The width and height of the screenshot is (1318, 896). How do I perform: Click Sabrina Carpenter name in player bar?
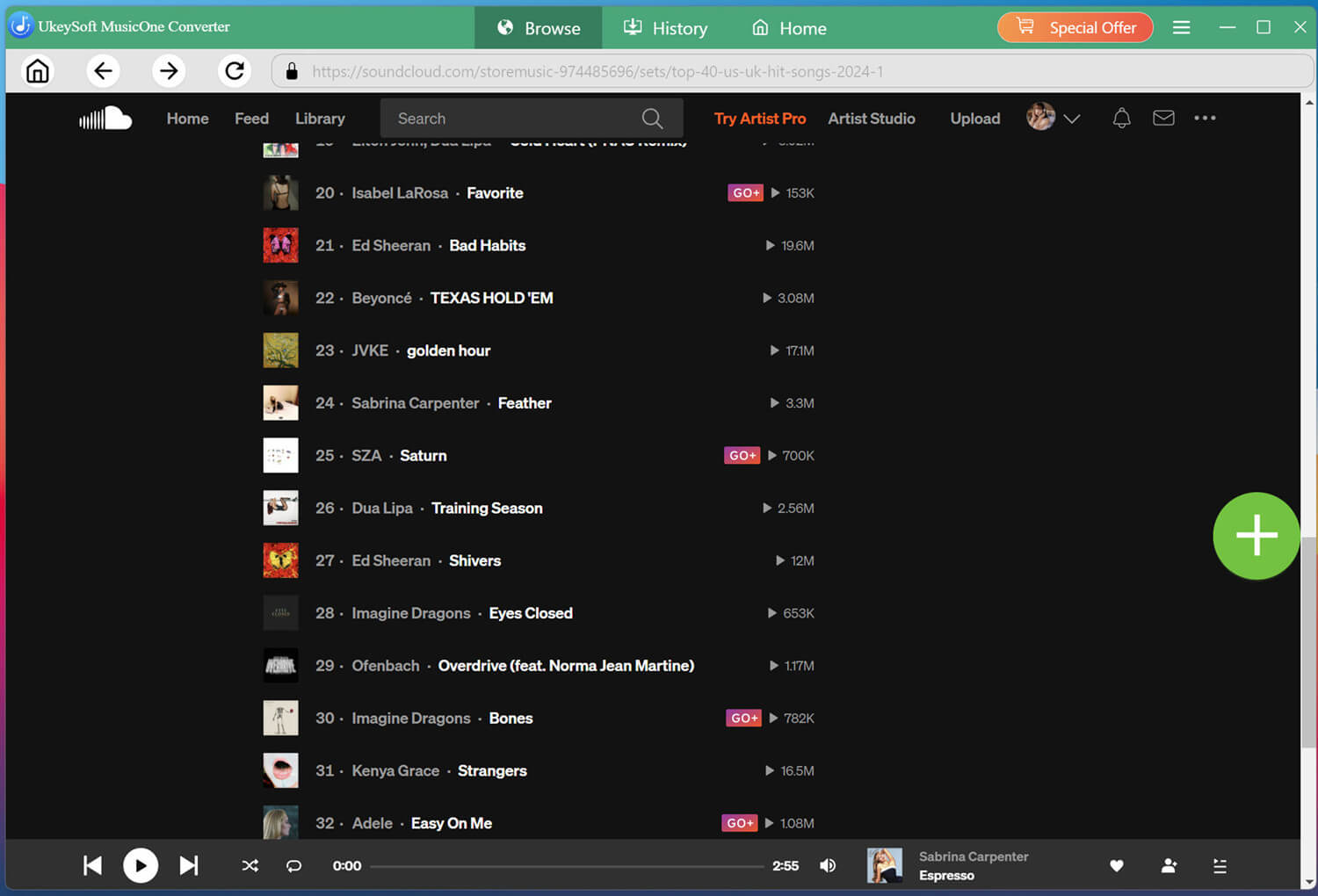tap(974, 856)
